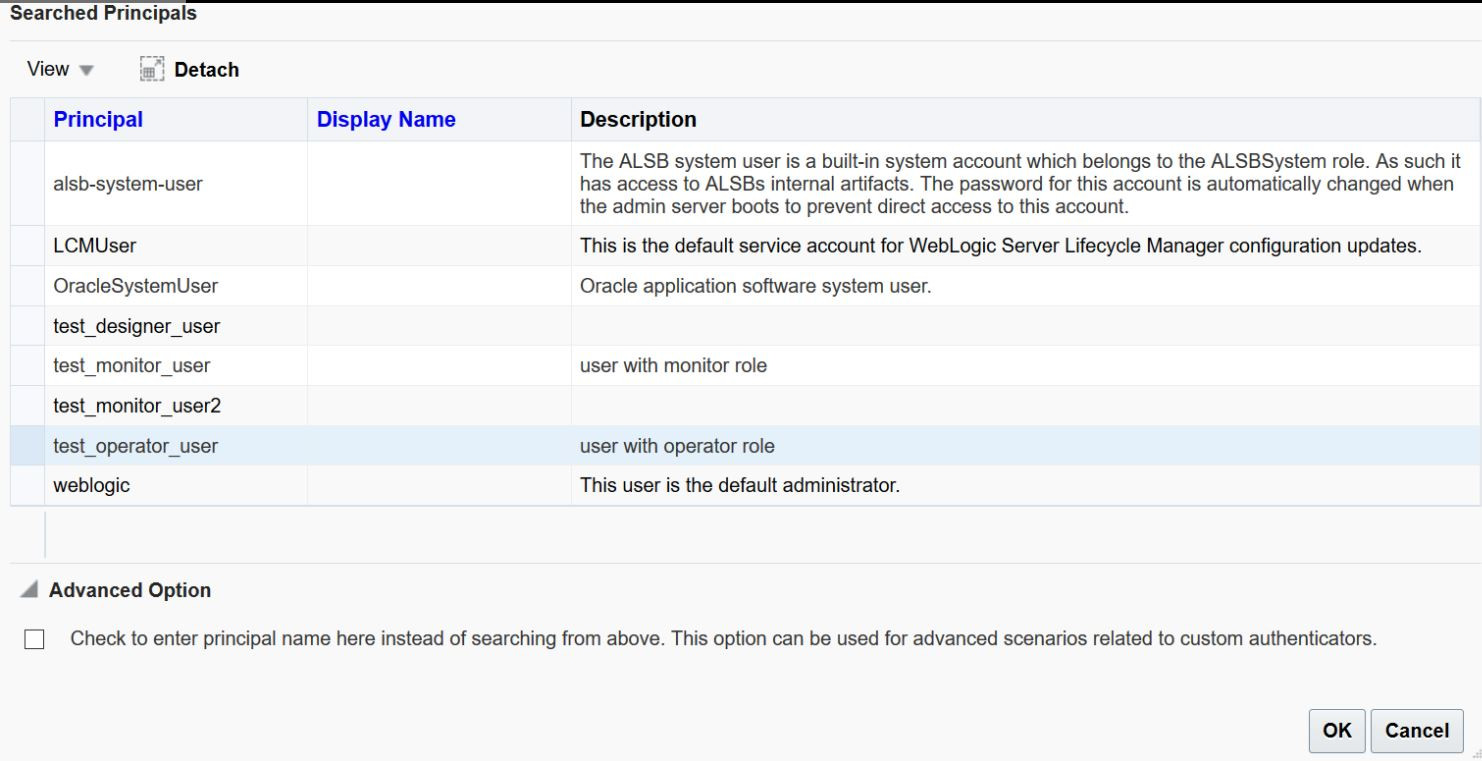The width and height of the screenshot is (1482, 761).
Task: Sort by the Principal column header
Action: [98, 120]
